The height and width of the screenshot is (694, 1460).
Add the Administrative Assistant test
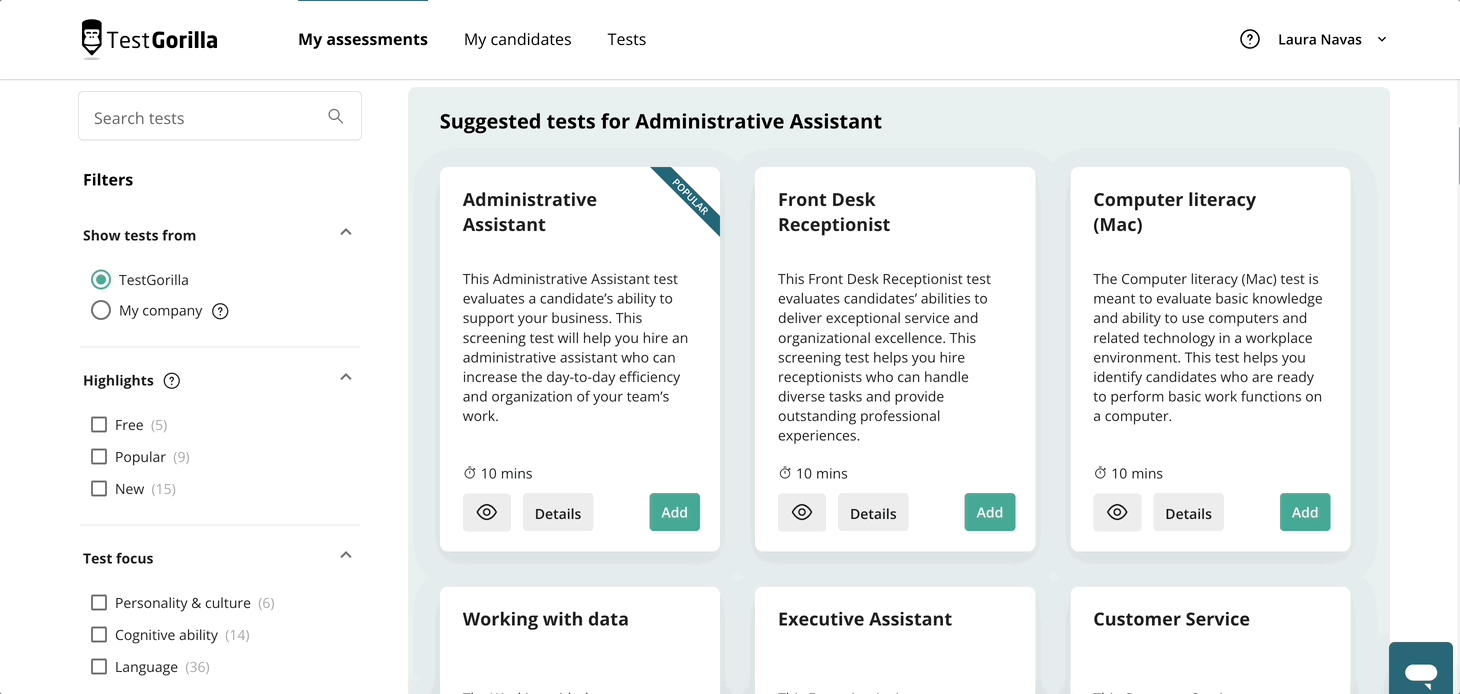(x=675, y=512)
